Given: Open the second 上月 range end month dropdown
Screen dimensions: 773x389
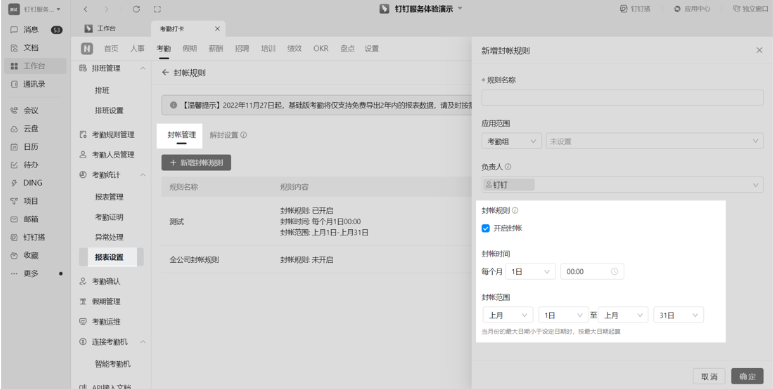Looking at the screenshot, I should [x=624, y=315].
